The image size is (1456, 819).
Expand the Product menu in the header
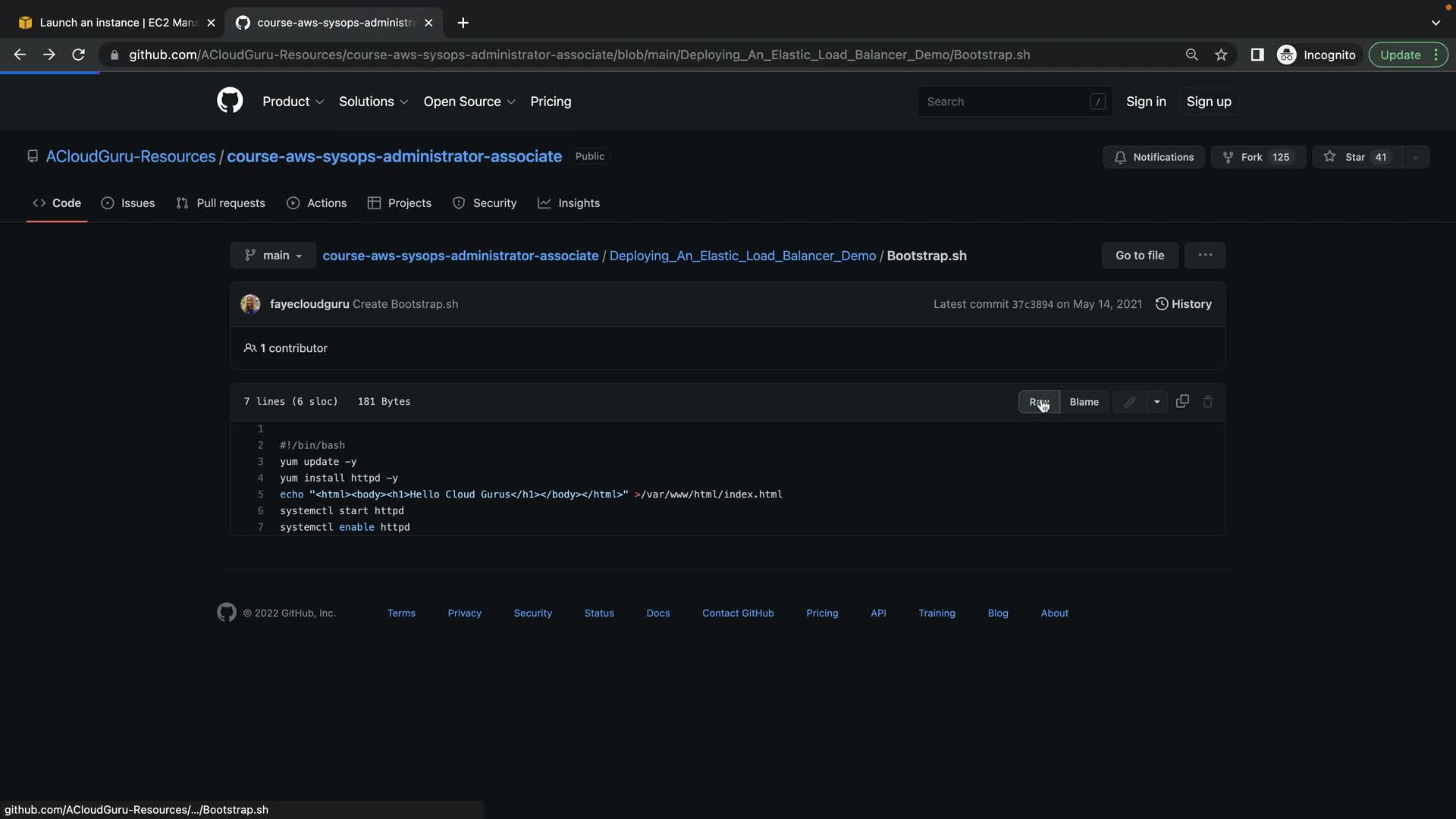click(x=293, y=102)
